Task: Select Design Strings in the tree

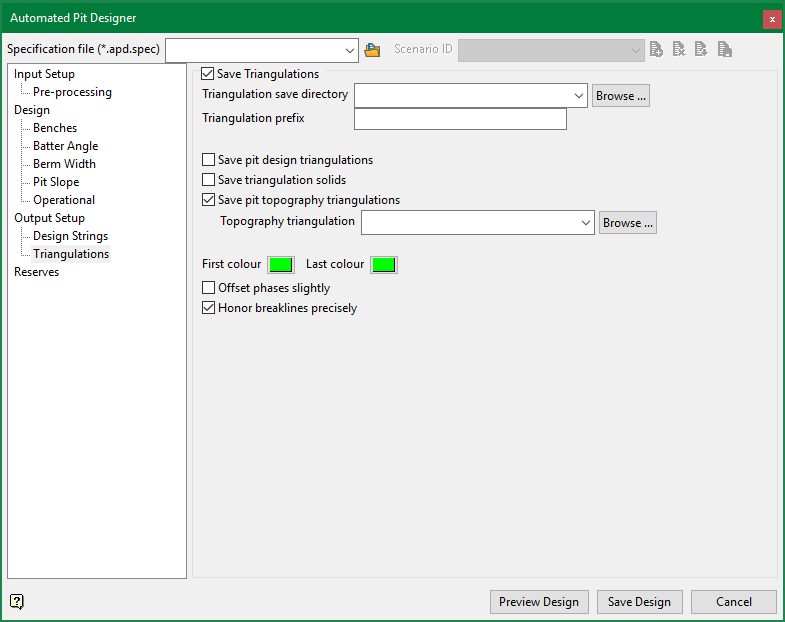Action: pos(70,236)
